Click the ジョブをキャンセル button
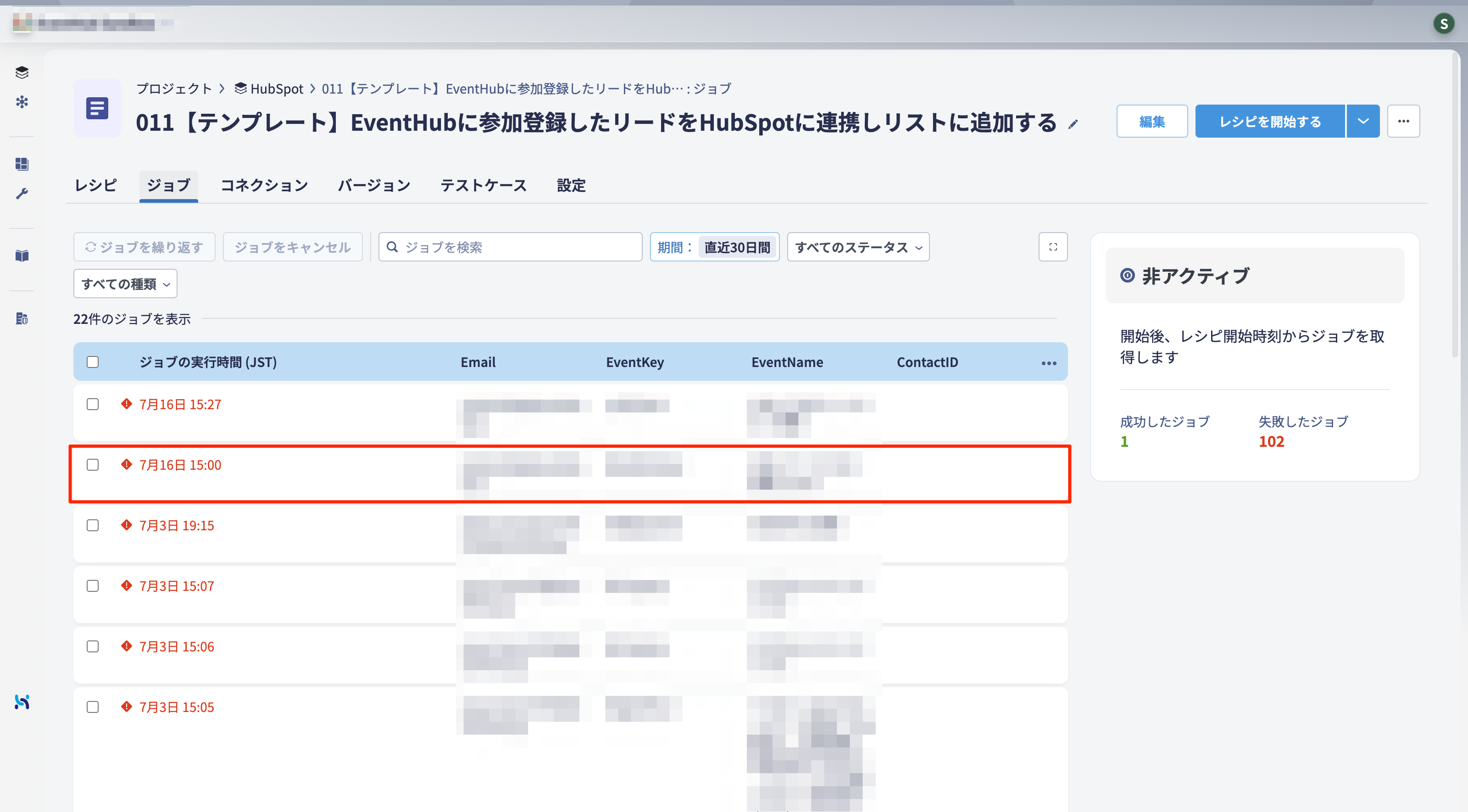1468x812 pixels. (293, 247)
